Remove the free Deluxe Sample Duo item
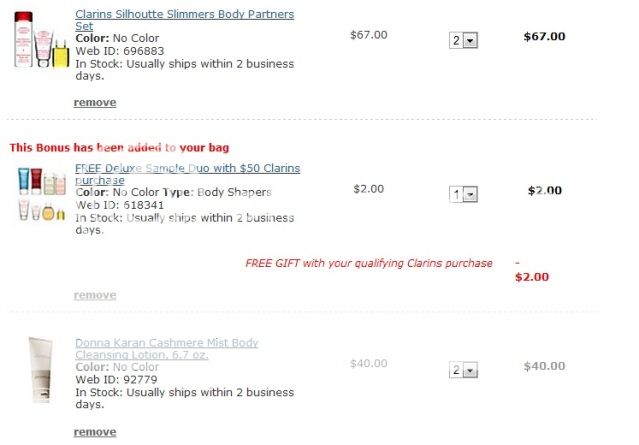Image resolution: width=639 pixels, height=445 pixels. click(95, 295)
